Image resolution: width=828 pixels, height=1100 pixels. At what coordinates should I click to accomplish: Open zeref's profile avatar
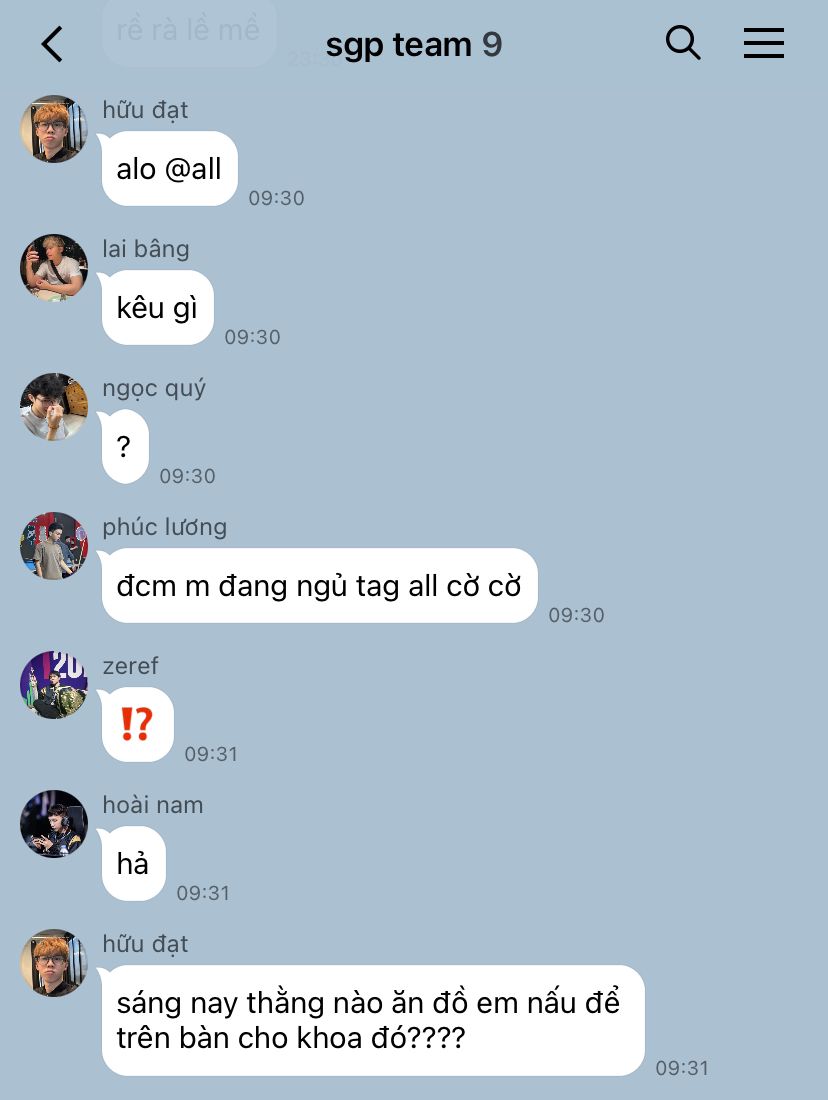[54, 685]
